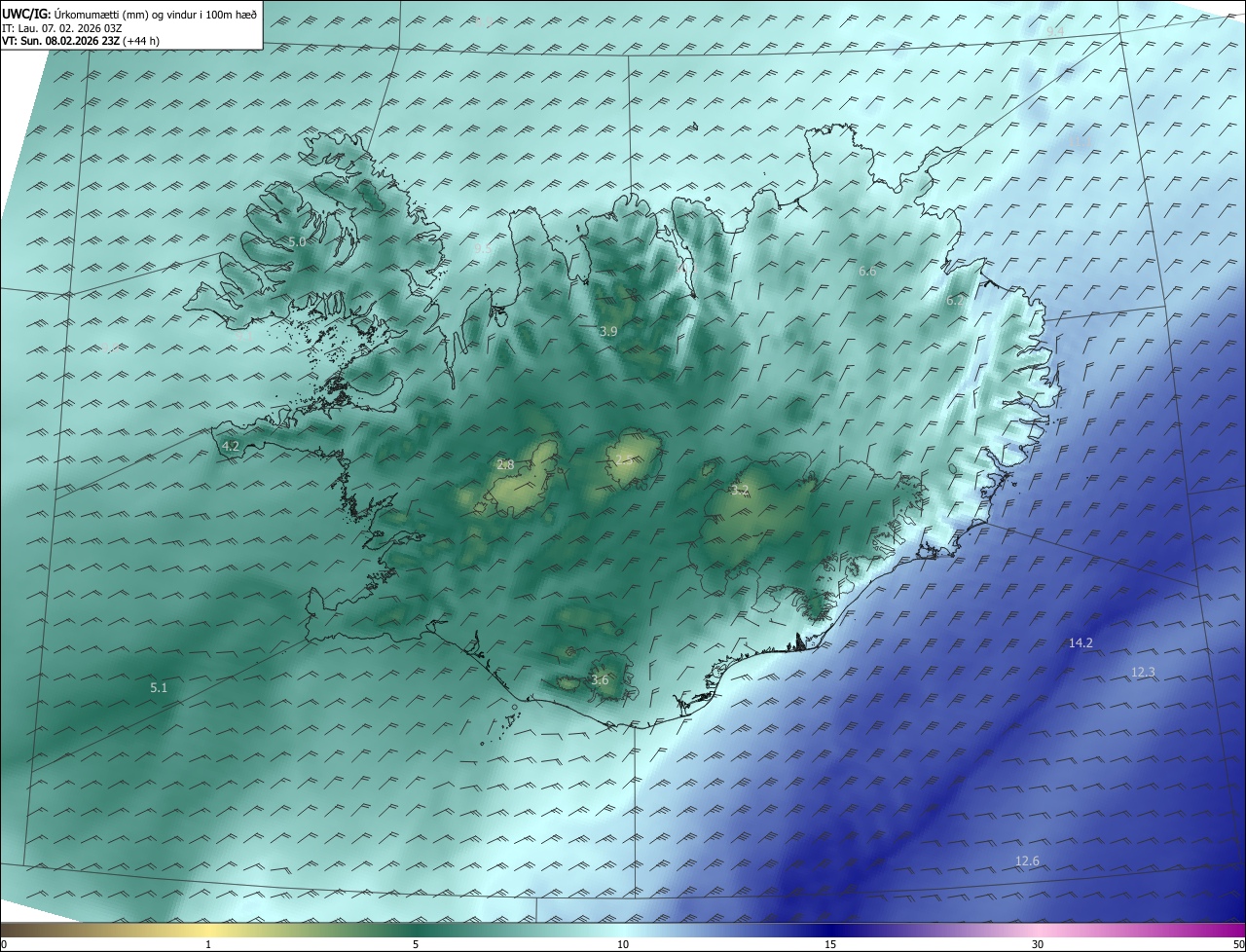Click the colour scale tick label 10
The height and width of the screenshot is (952, 1246).
coord(623,944)
